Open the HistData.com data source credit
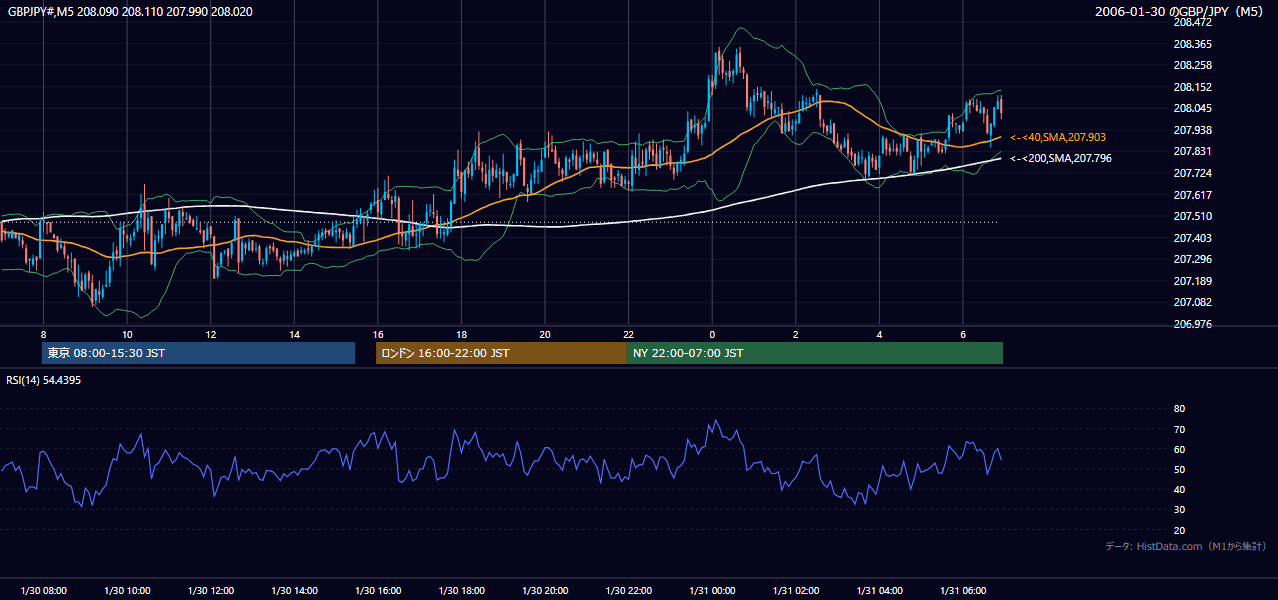The width and height of the screenshot is (1278, 600). 1186,546
